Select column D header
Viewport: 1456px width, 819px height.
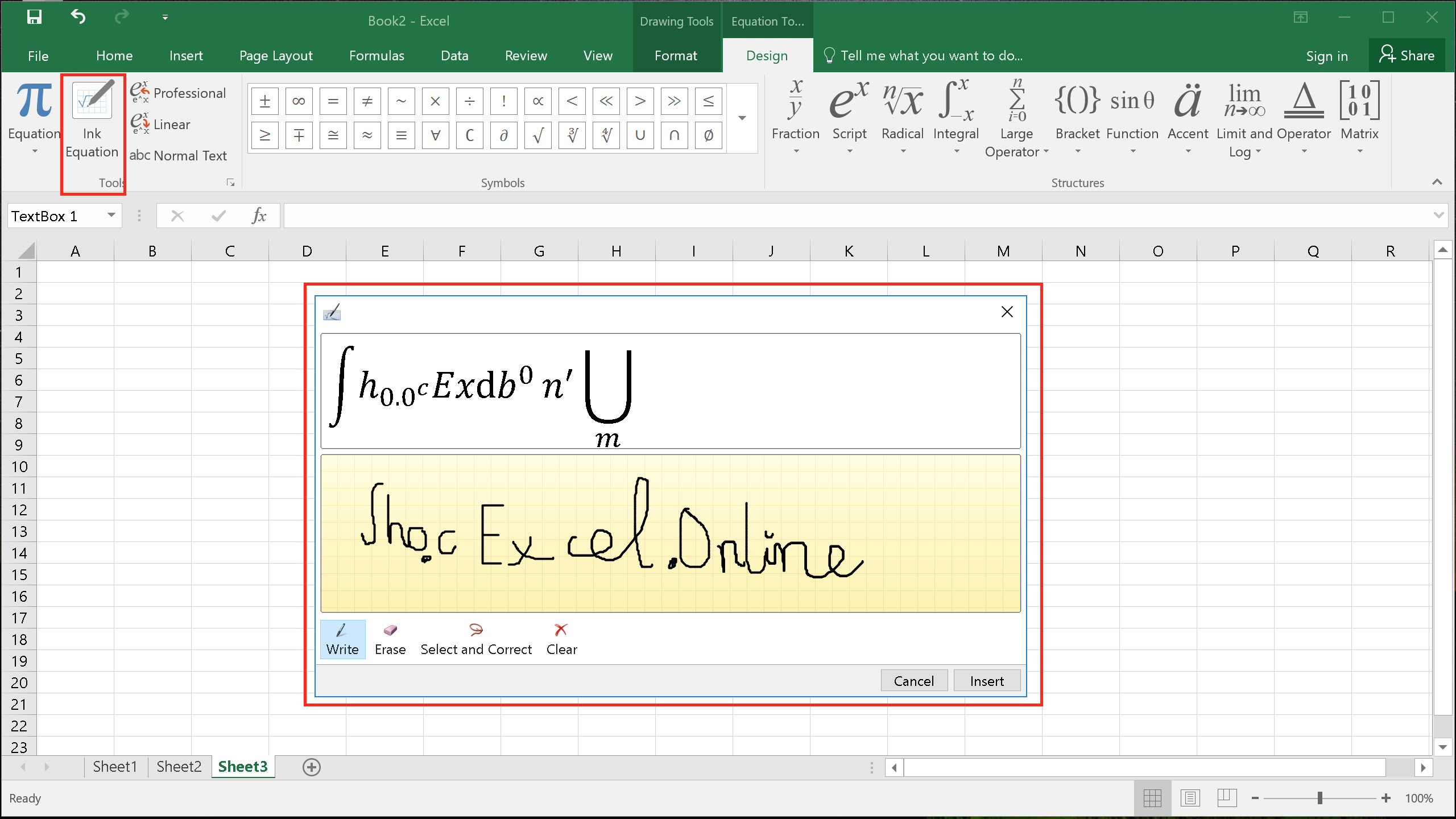click(307, 251)
